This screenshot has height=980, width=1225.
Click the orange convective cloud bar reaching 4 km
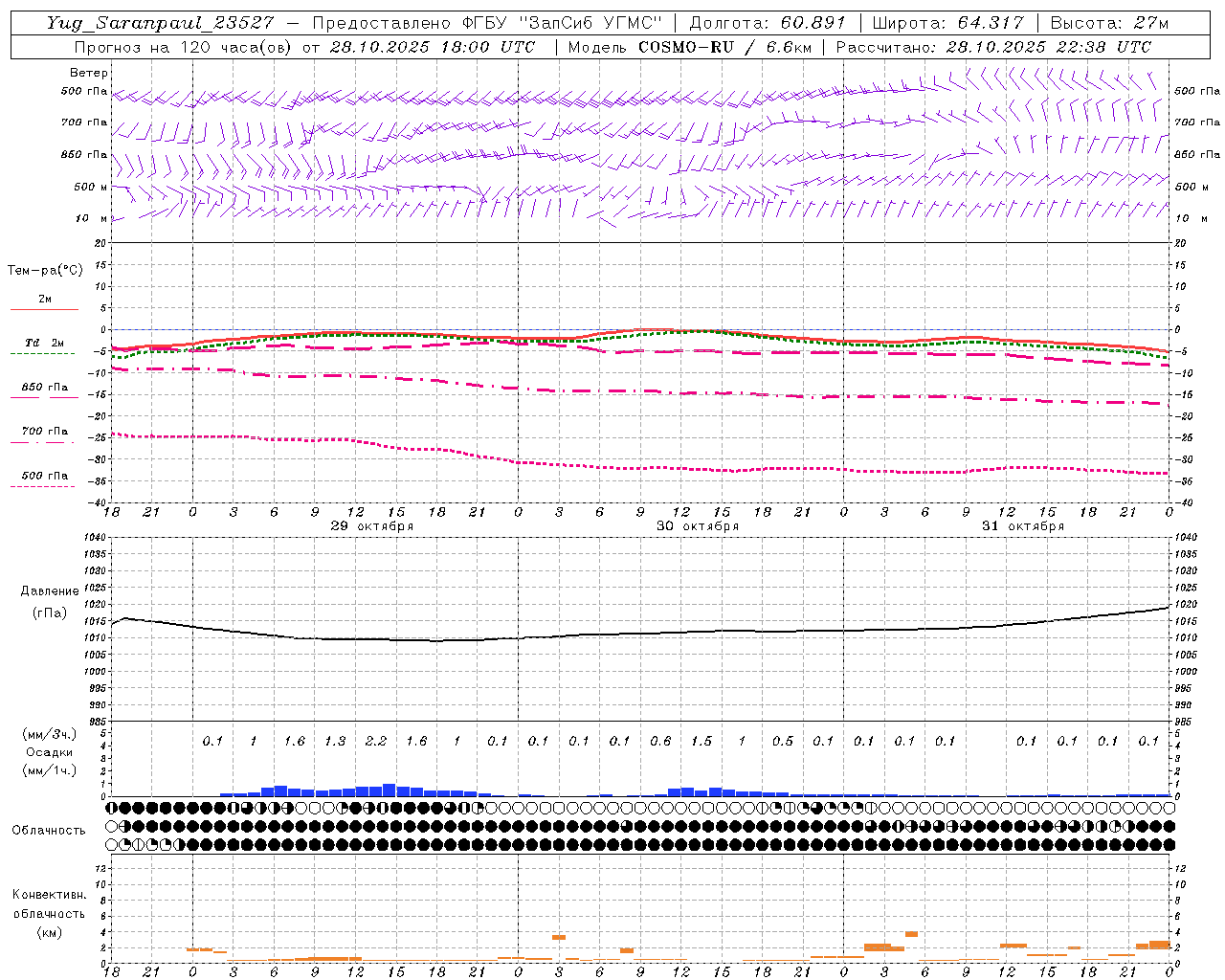click(911, 934)
